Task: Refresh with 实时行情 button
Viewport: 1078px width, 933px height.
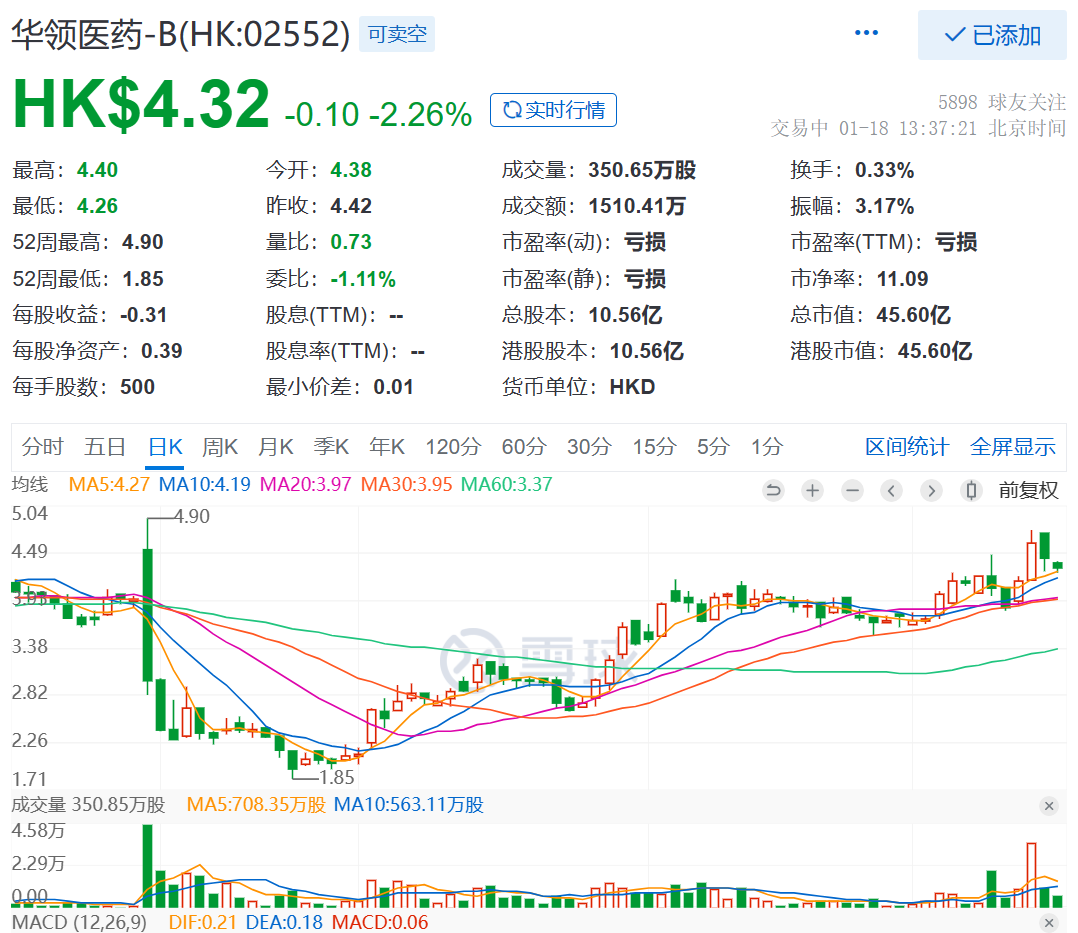Action: 553,110
